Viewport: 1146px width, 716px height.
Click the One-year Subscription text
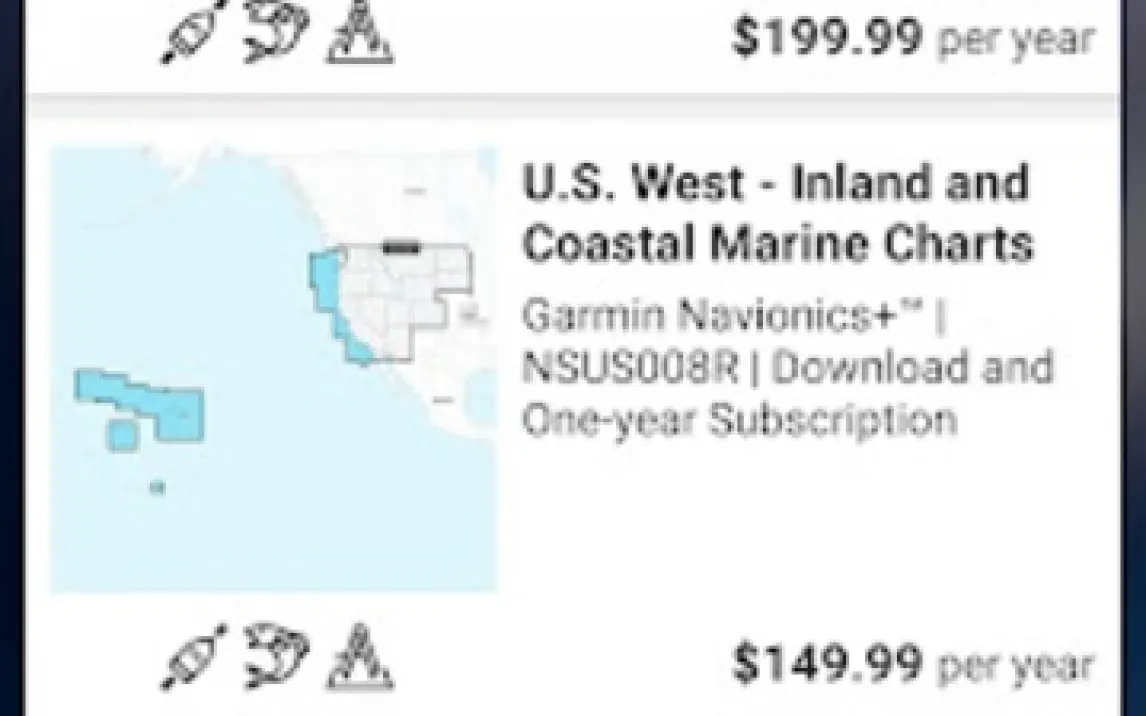(739, 420)
